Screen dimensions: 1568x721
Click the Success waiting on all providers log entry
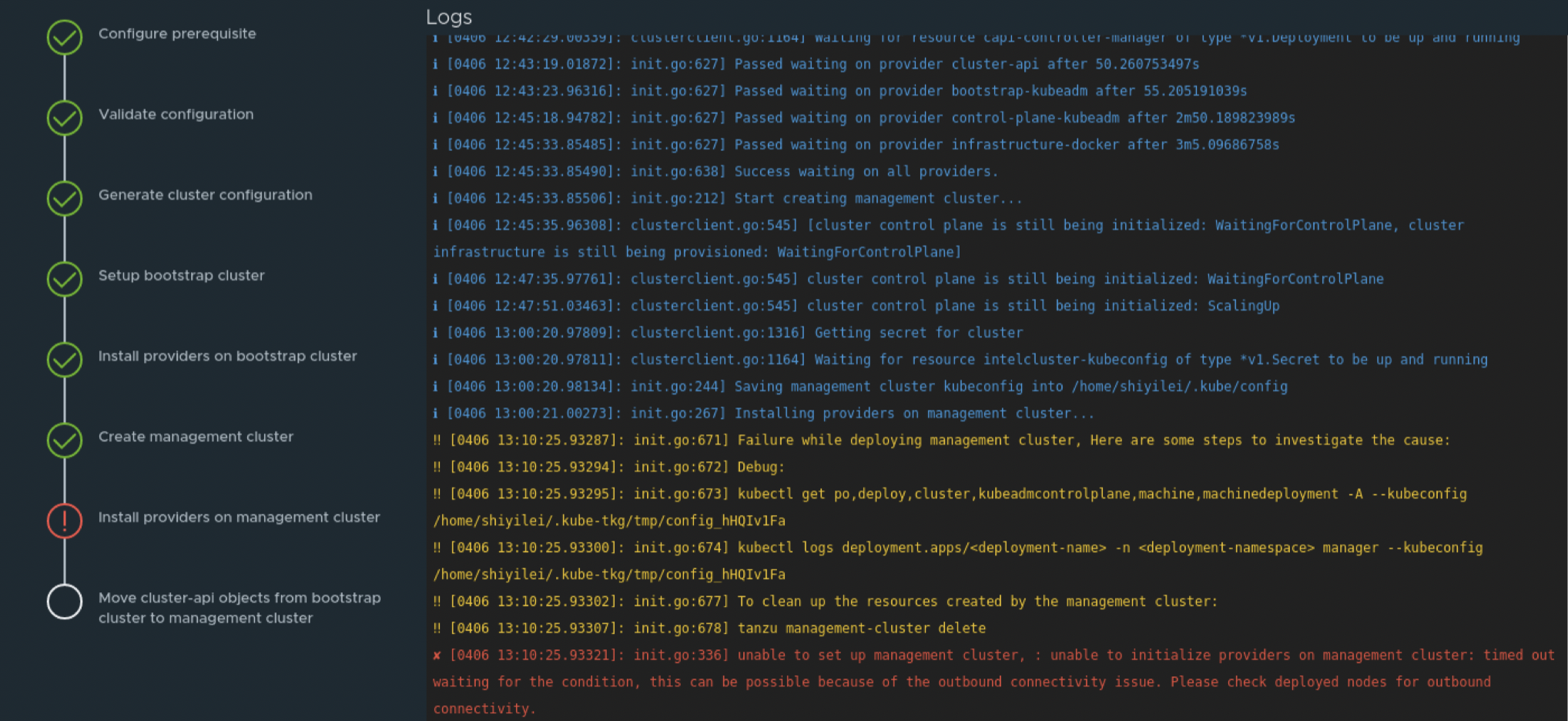(x=716, y=171)
